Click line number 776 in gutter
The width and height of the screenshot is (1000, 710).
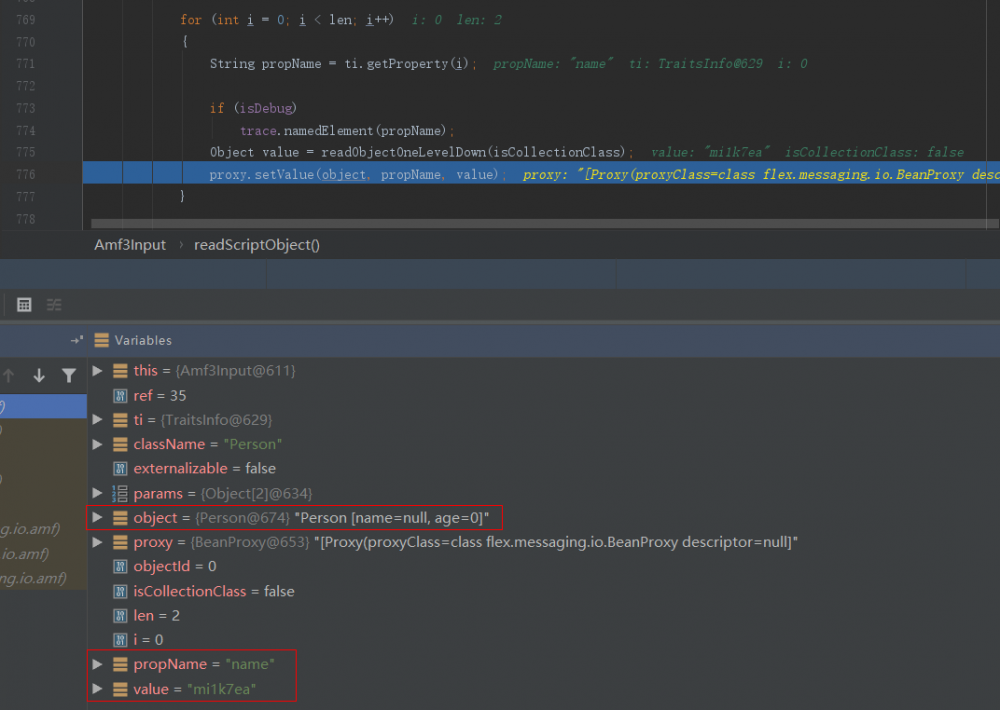(x=26, y=174)
